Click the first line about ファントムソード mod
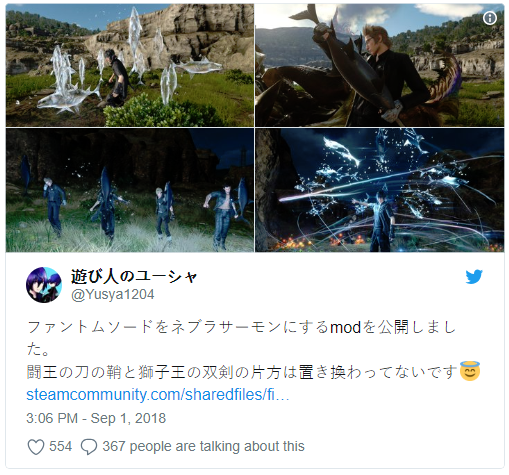The height and width of the screenshot is (475, 509). click(x=241, y=338)
